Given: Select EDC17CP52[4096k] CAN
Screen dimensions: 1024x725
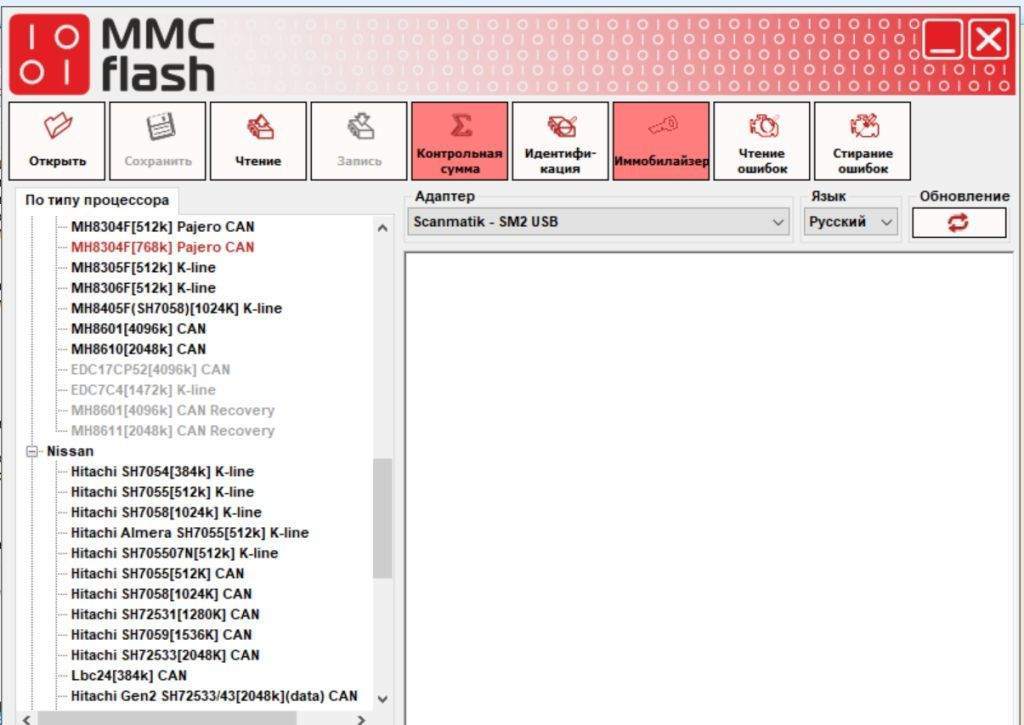Looking at the screenshot, I should tap(150, 370).
